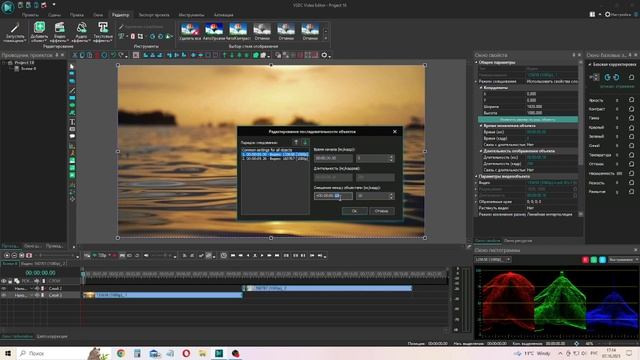Click the Run wizard wand icon
The height and width of the screenshot is (360, 640).
coord(15,28)
